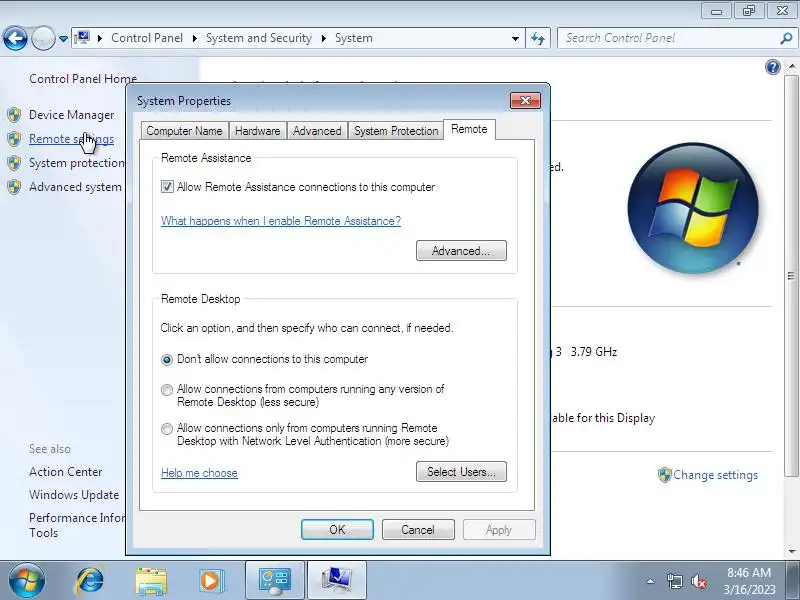Click the greyed Forward navigation arrow
800x600 pixels.
[x=43, y=38]
